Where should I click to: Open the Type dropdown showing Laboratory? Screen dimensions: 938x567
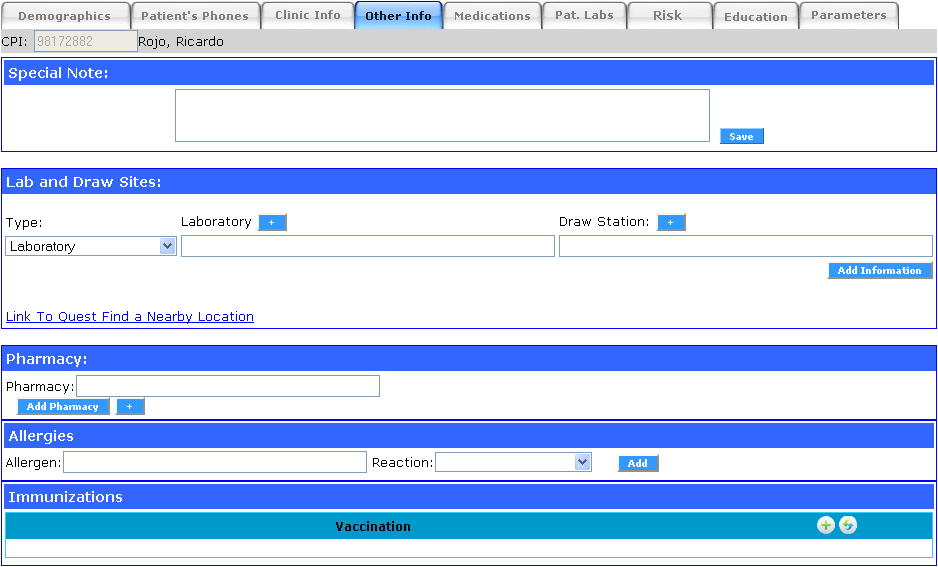point(91,247)
